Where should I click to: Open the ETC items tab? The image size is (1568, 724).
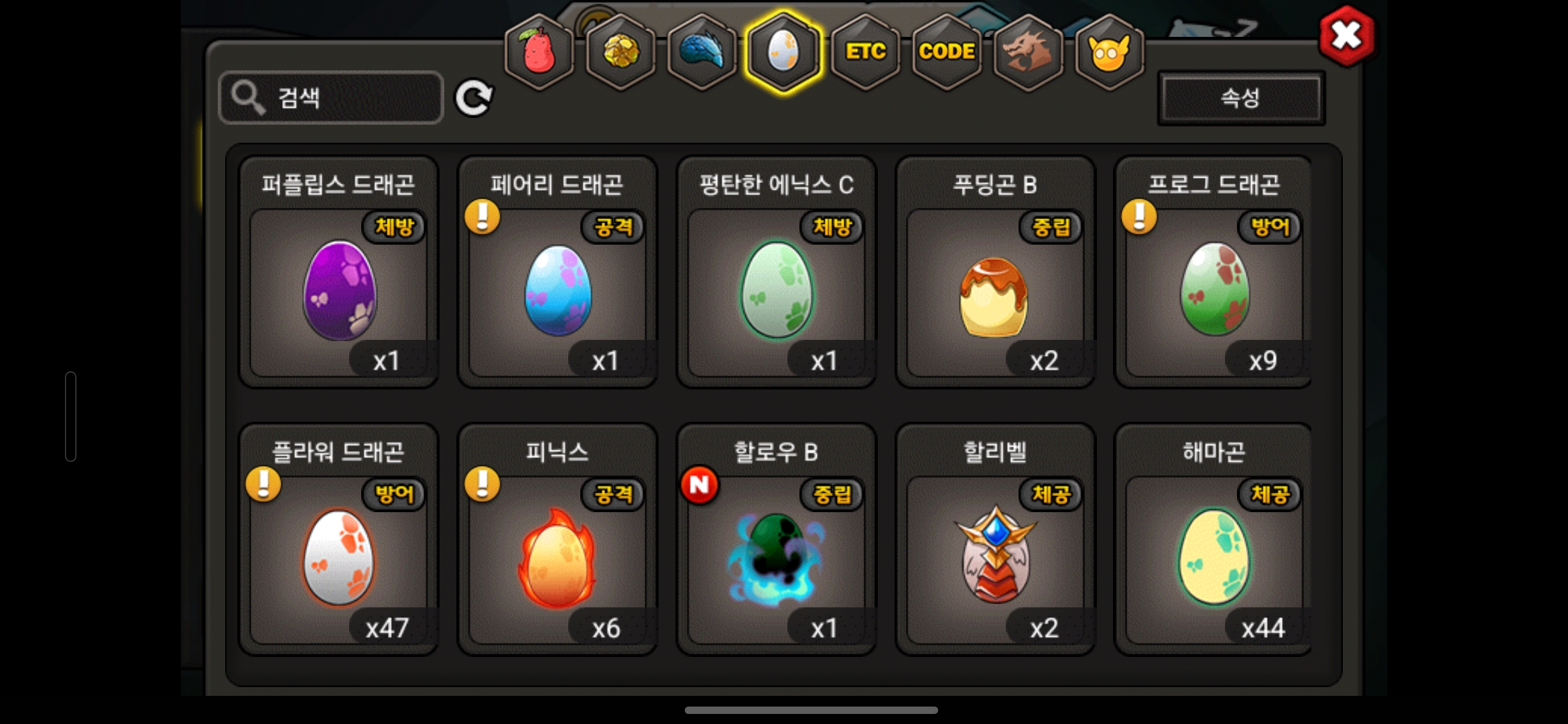point(865,52)
